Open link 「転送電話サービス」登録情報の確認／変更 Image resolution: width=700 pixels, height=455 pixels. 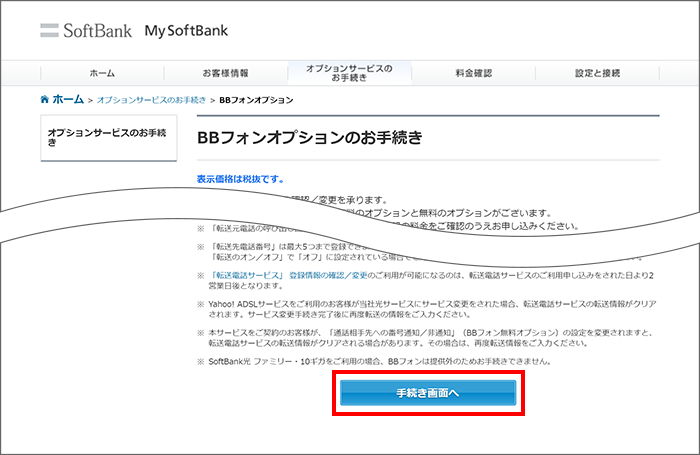click(x=288, y=276)
